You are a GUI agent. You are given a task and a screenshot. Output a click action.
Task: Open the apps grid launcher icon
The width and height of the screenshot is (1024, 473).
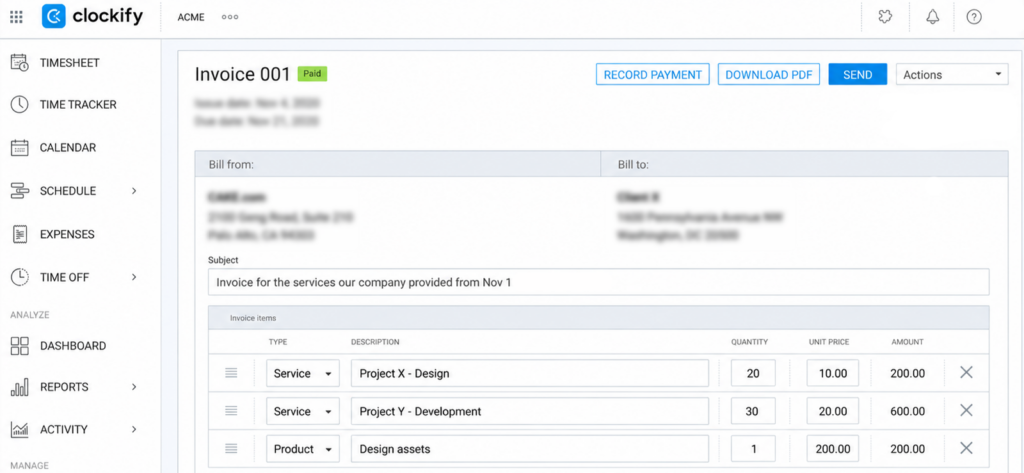click(x=16, y=17)
